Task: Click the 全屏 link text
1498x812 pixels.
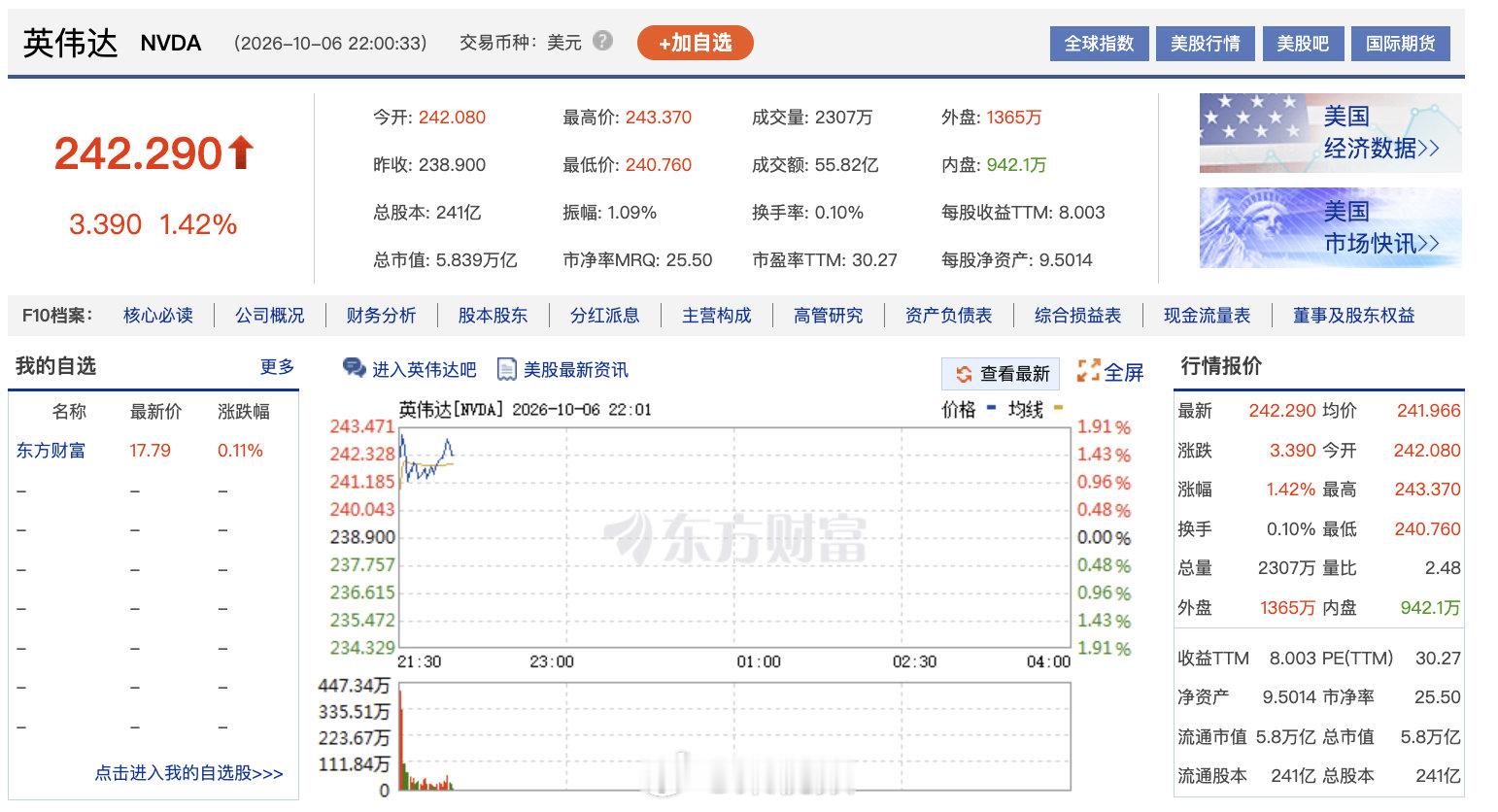Action: pyautogui.click(x=1124, y=372)
